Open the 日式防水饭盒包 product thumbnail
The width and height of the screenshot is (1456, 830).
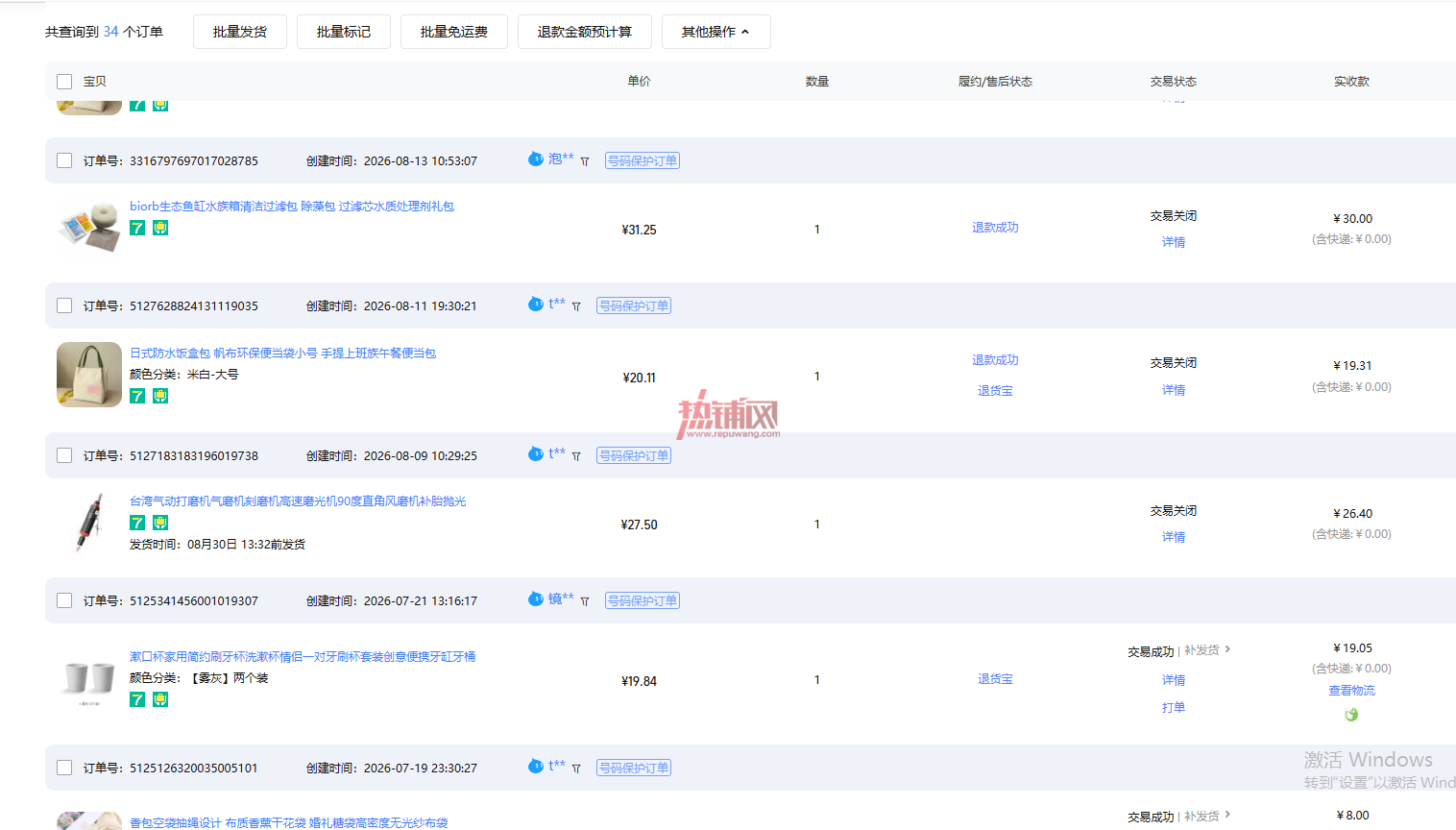point(89,375)
